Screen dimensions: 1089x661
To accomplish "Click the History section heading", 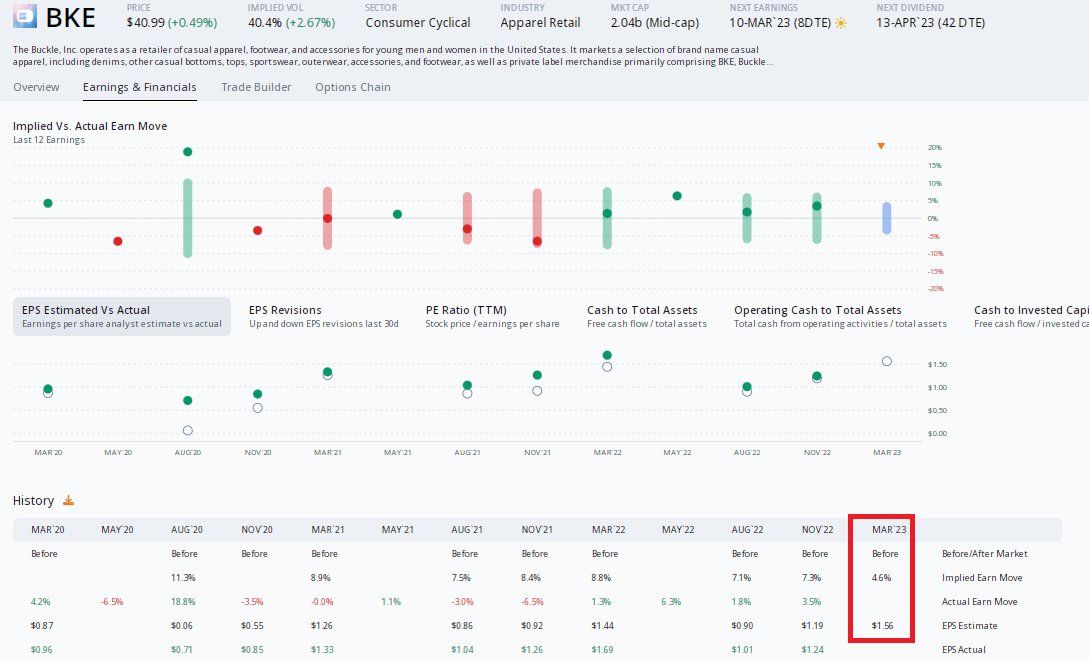I will click(x=33, y=501).
